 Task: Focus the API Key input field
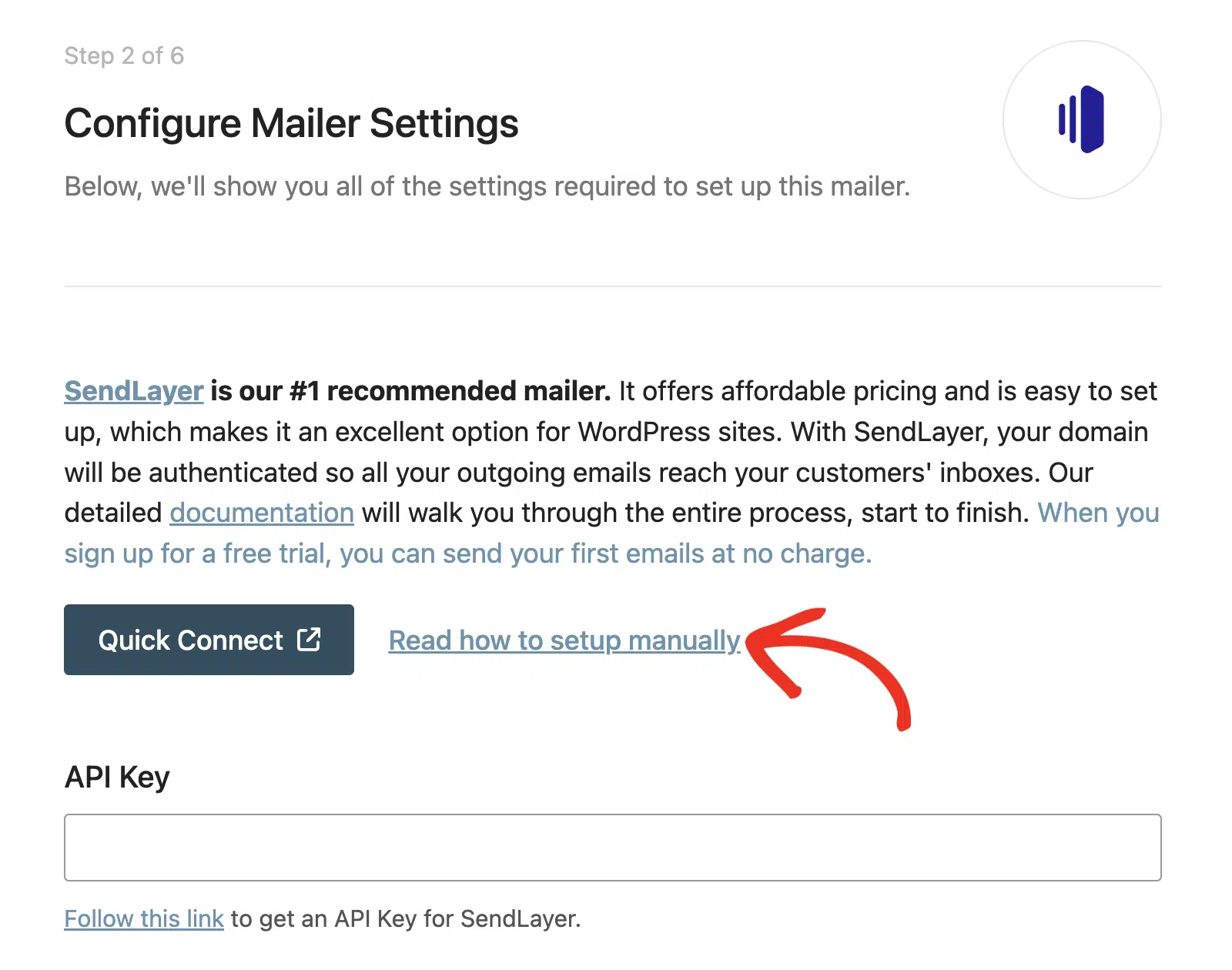(613, 848)
